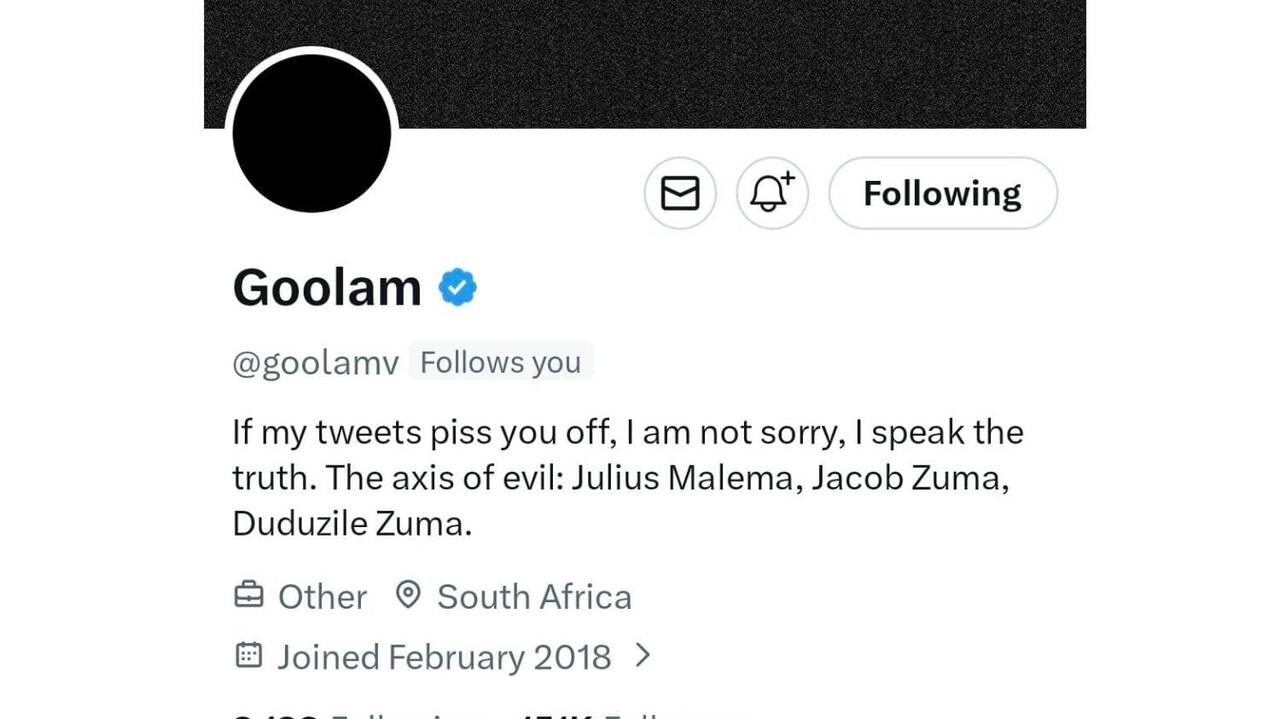Open the black circular profile avatar

(311, 133)
